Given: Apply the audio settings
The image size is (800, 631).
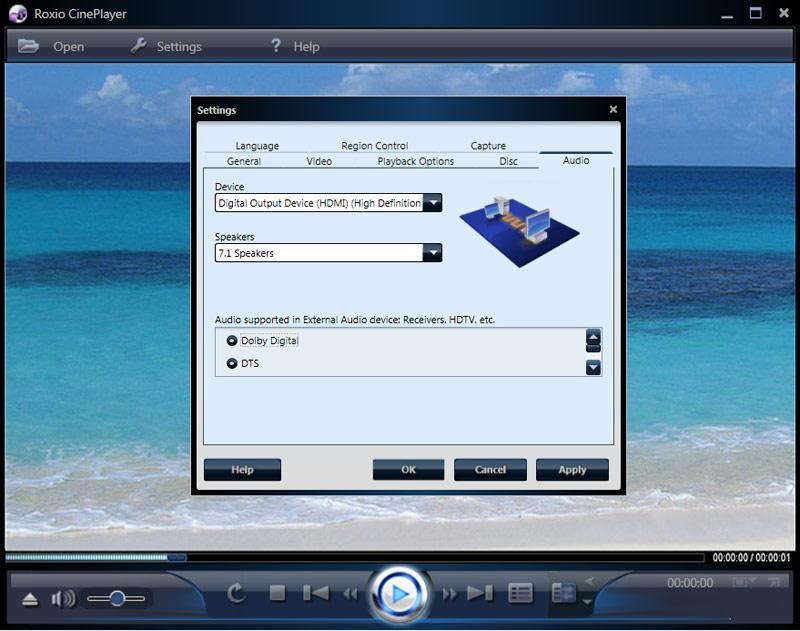Looking at the screenshot, I should pos(572,469).
